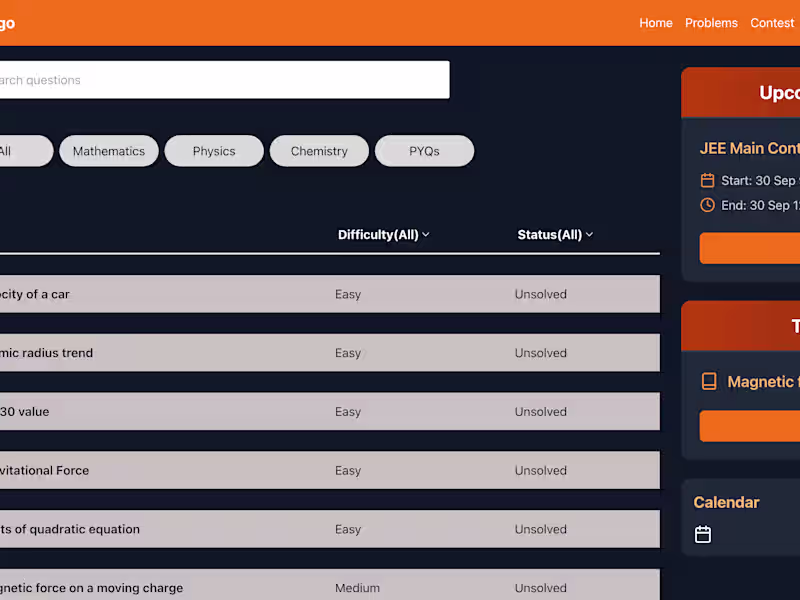Click the clock icon beside End date

tap(707, 205)
